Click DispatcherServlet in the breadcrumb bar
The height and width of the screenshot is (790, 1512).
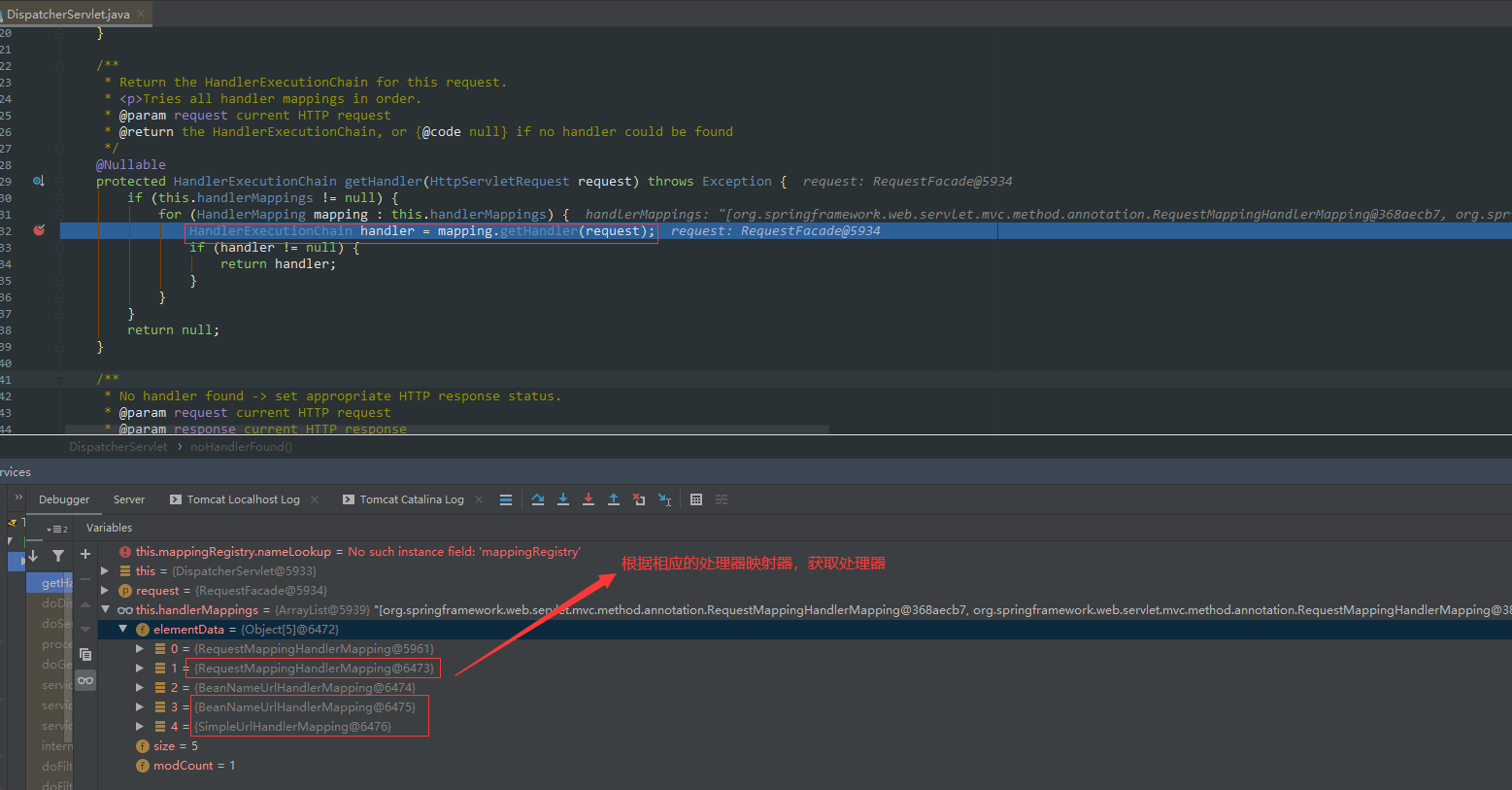pos(118,447)
